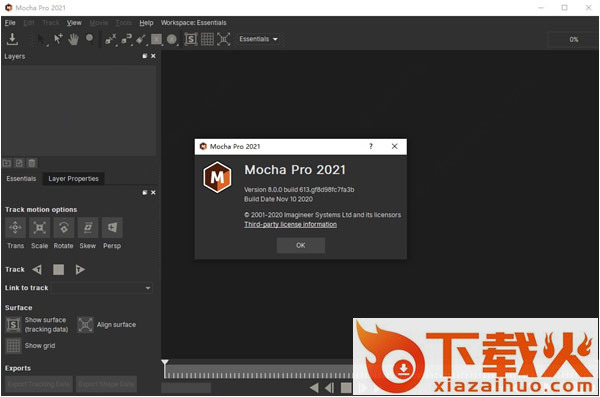
Task: Toggle Rotate motion tracking option
Action: pos(64,228)
